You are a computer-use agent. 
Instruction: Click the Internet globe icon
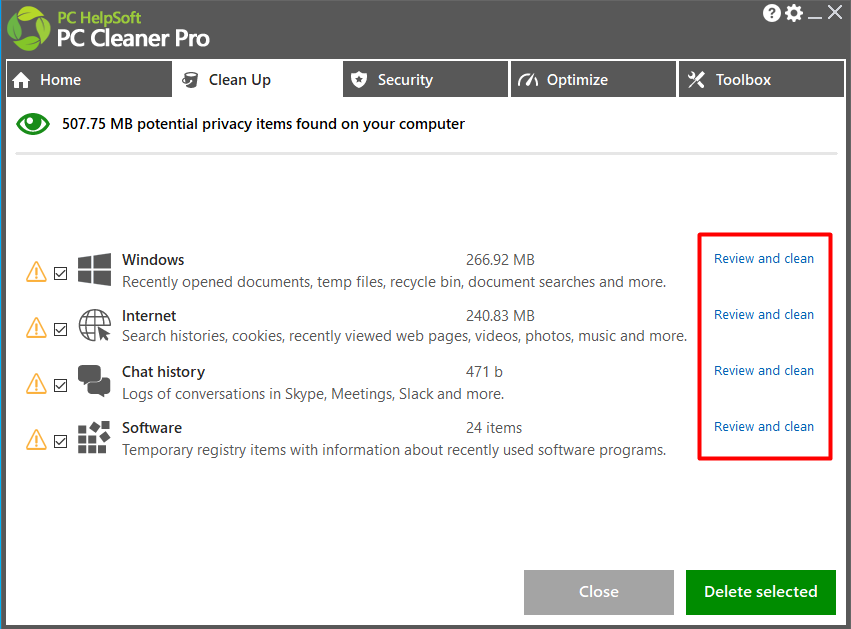(x=94, y=325)
